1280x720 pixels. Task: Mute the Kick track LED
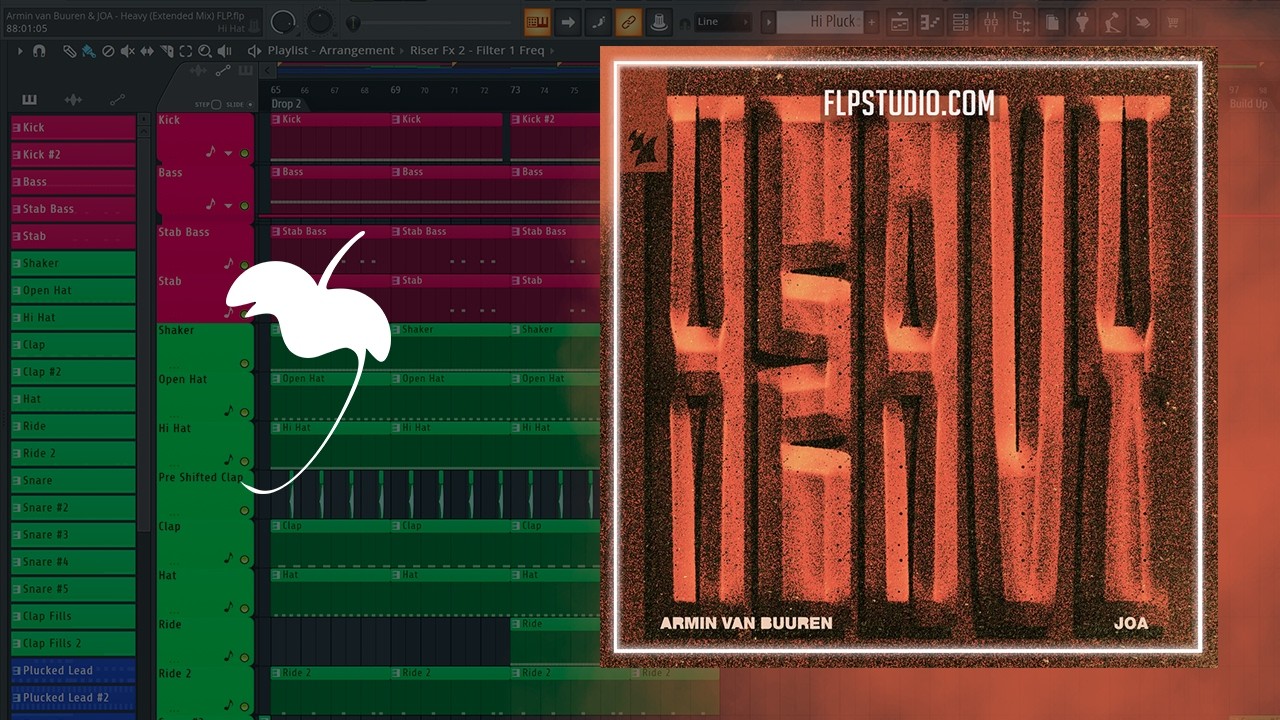tap(244, 153)
